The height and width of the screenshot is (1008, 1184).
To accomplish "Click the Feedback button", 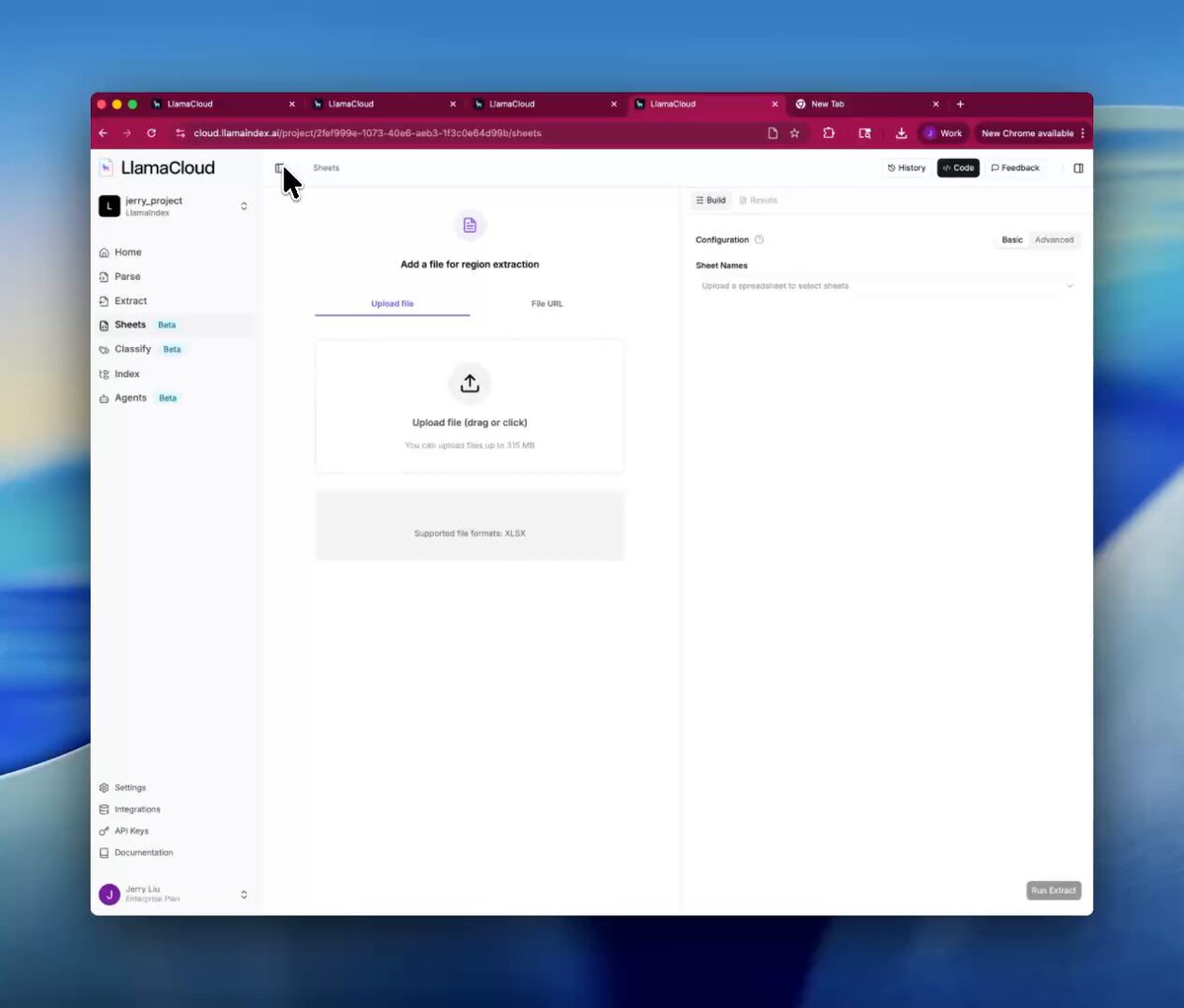I will pos(1015,168).
